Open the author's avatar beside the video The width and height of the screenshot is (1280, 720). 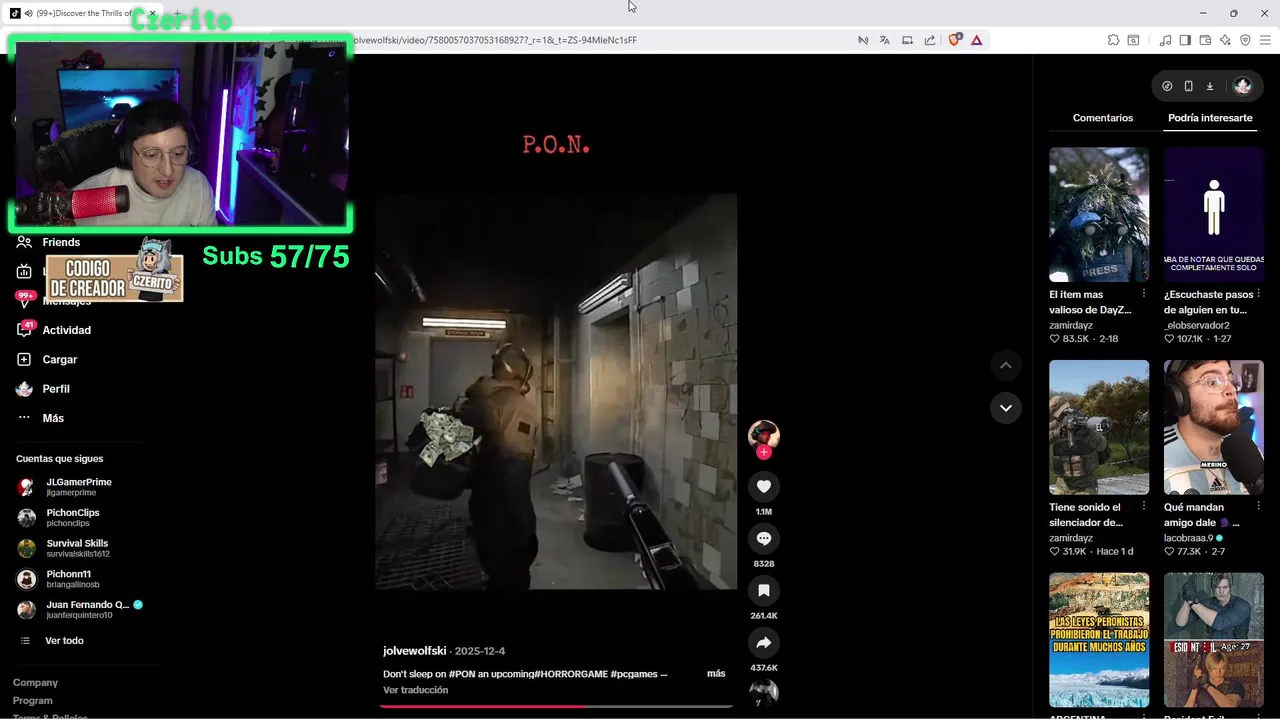click(x=764, y=435)
